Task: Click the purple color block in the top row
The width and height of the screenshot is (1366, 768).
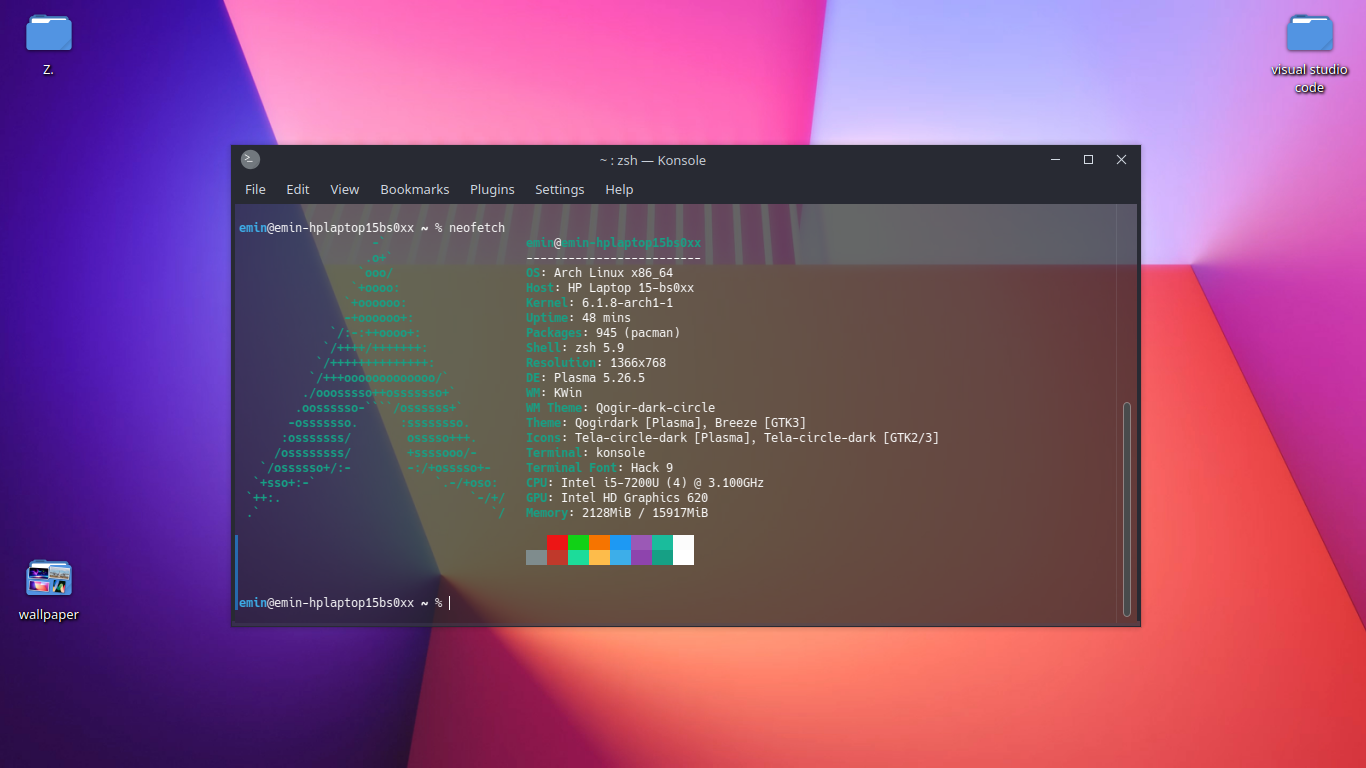Action: pyautogui.click(x=641, y=542)
